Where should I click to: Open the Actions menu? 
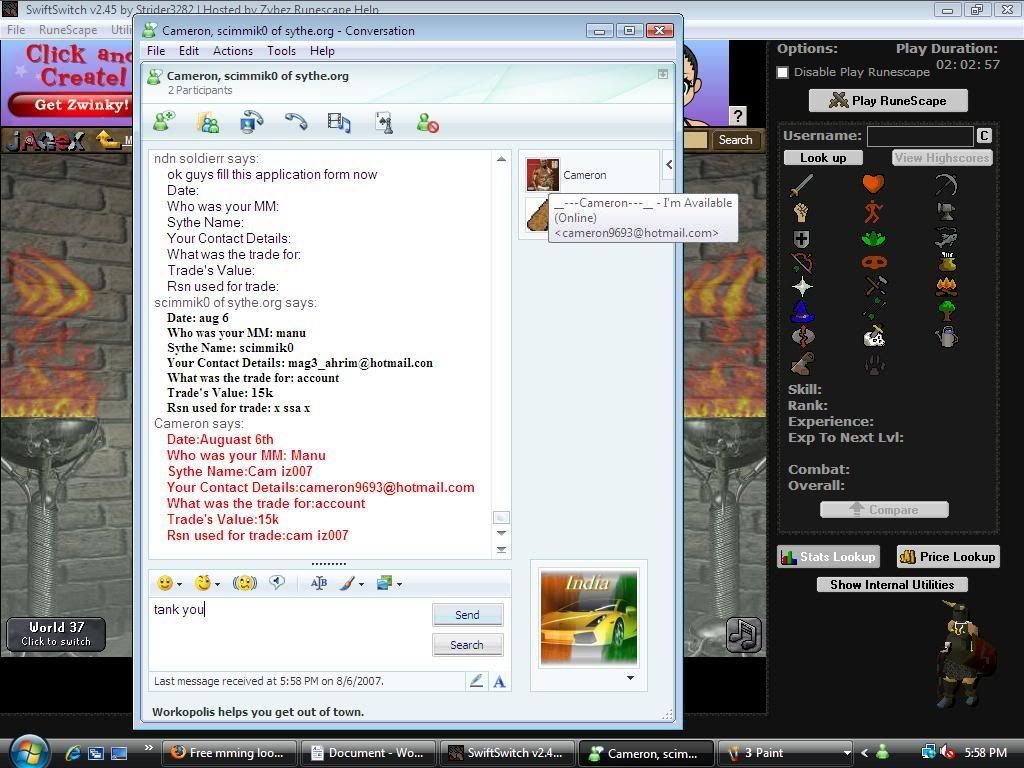point(232,51)
